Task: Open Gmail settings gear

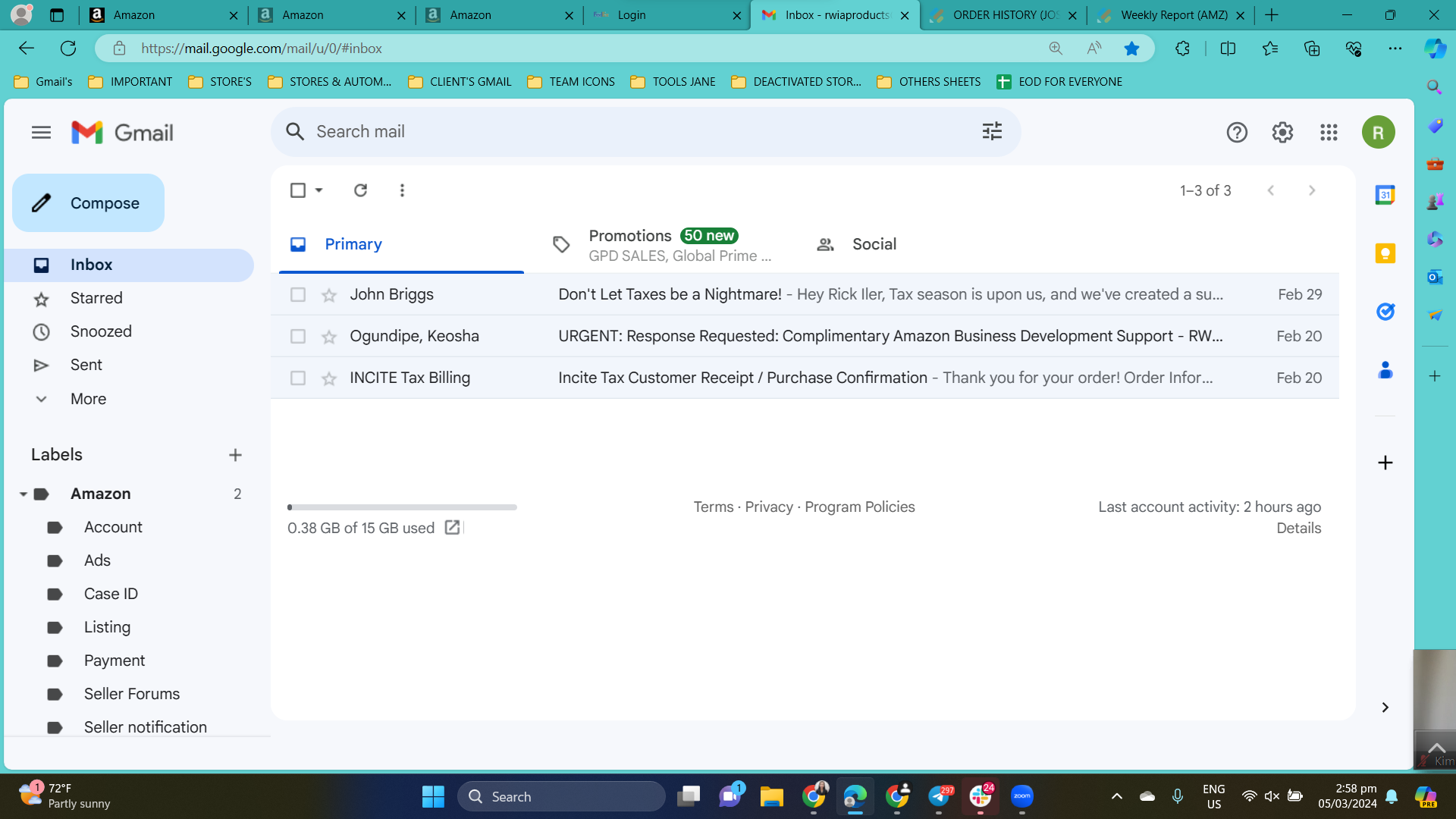Action: tap(1282, 133)
